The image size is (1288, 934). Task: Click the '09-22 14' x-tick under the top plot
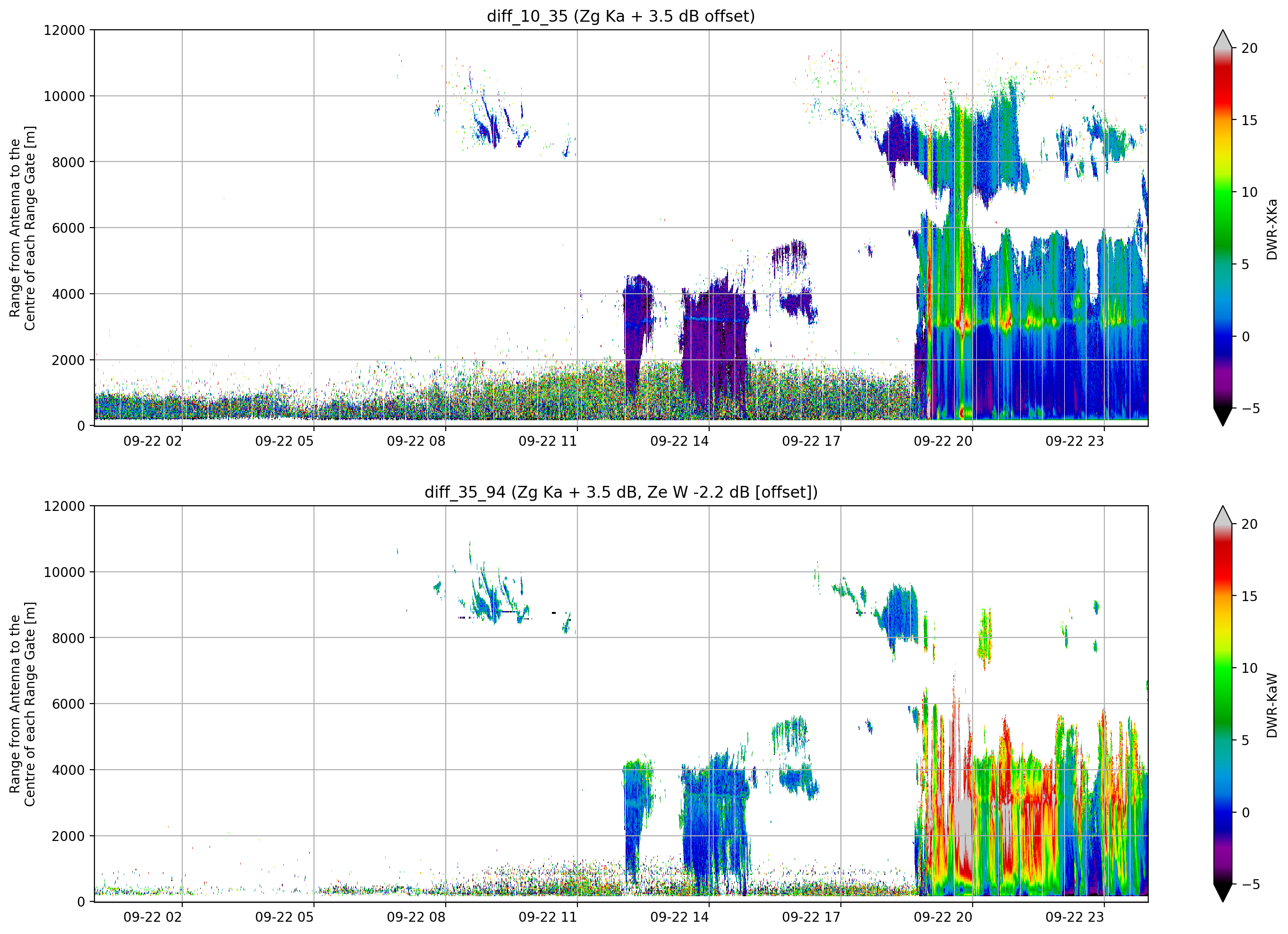[x=680, y=441]
